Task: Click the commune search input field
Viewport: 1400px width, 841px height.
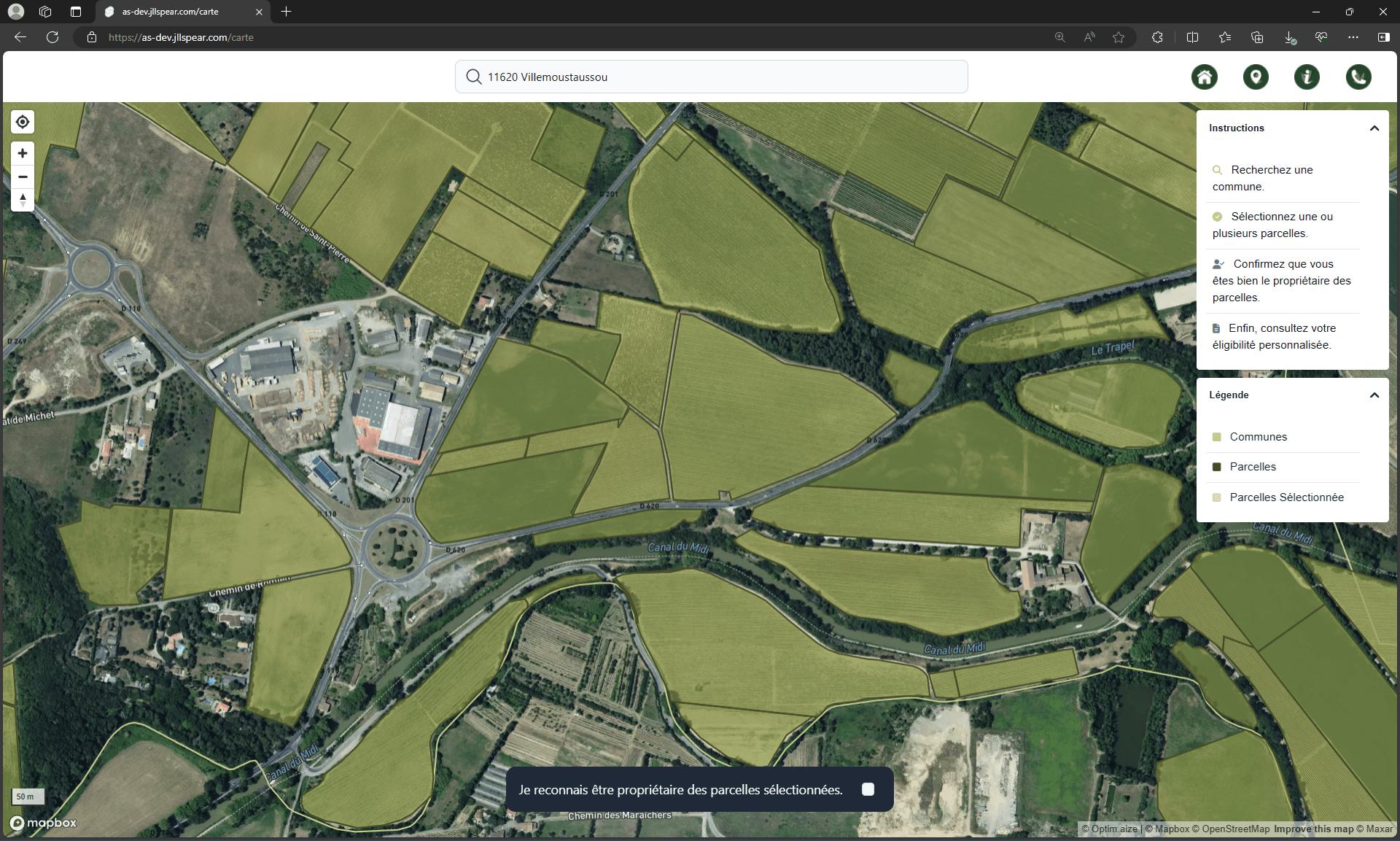Action: tap(711, 77)
